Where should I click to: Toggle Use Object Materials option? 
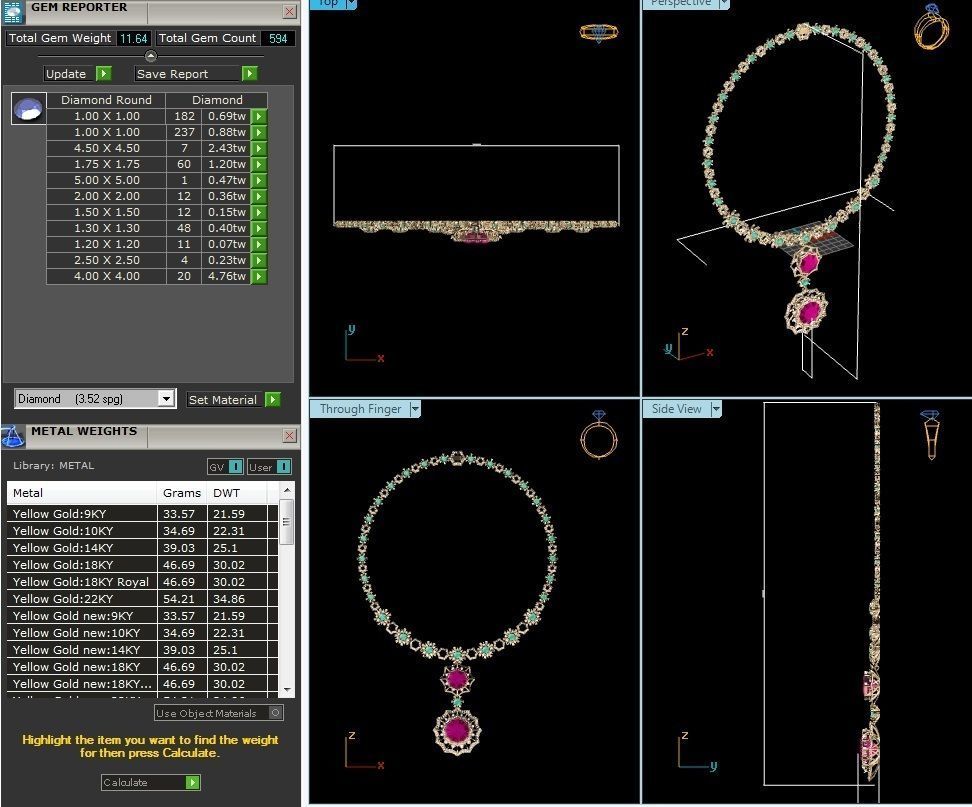276,713
